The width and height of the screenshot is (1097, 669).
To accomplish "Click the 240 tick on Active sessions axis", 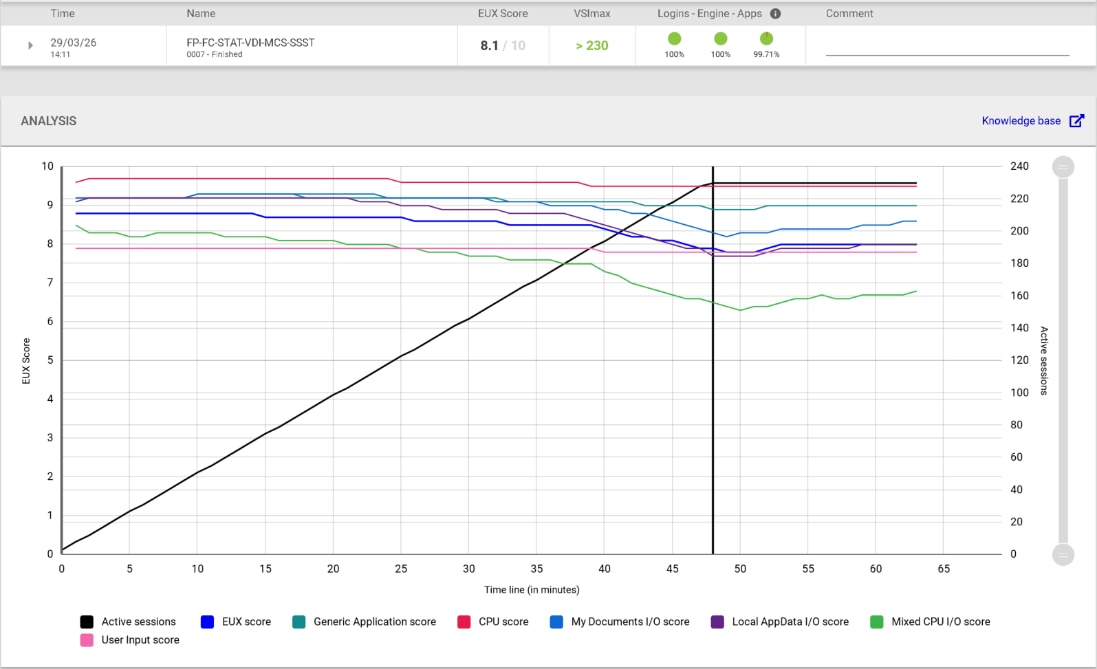I will pos(1019,167).
